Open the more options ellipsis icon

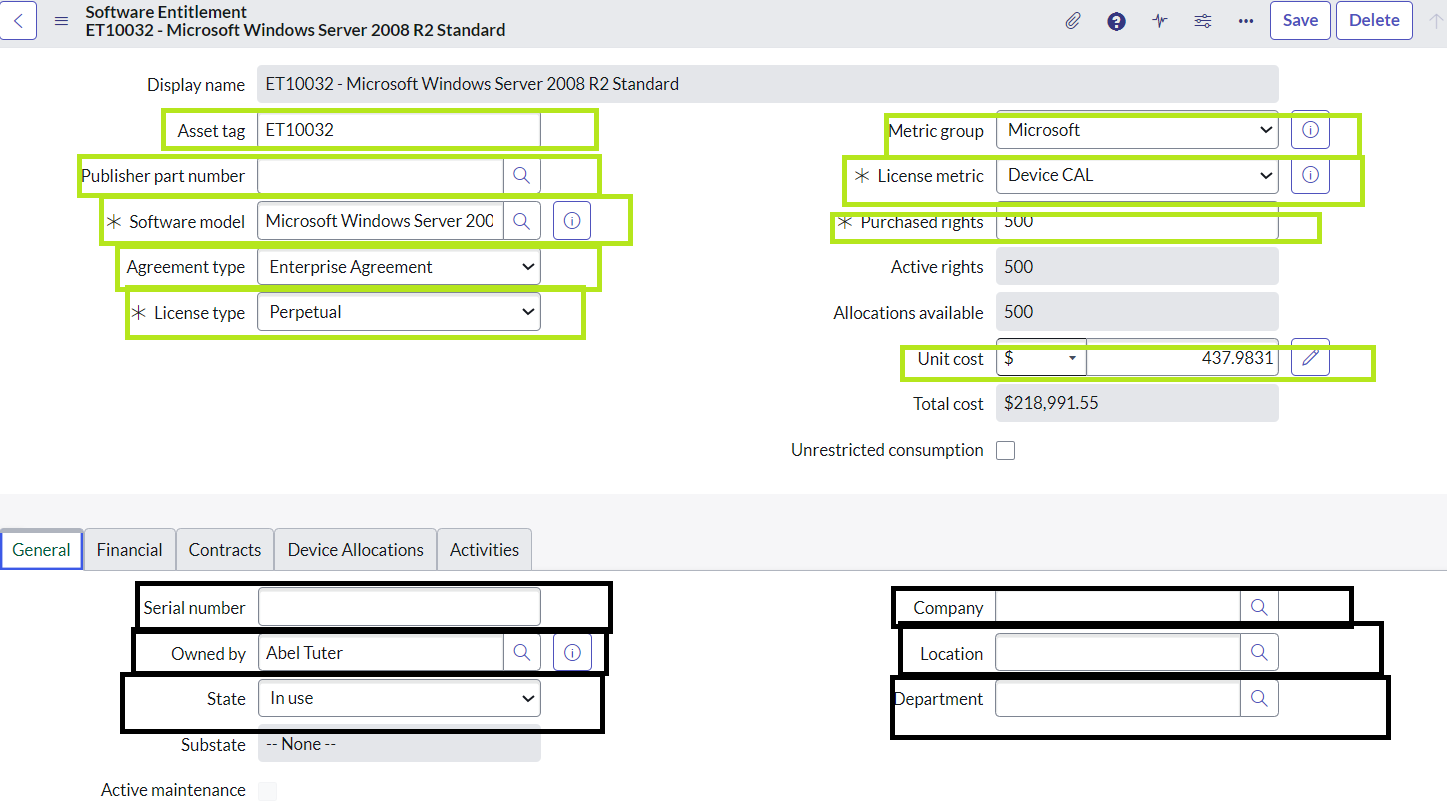[x=1245, y=20]
